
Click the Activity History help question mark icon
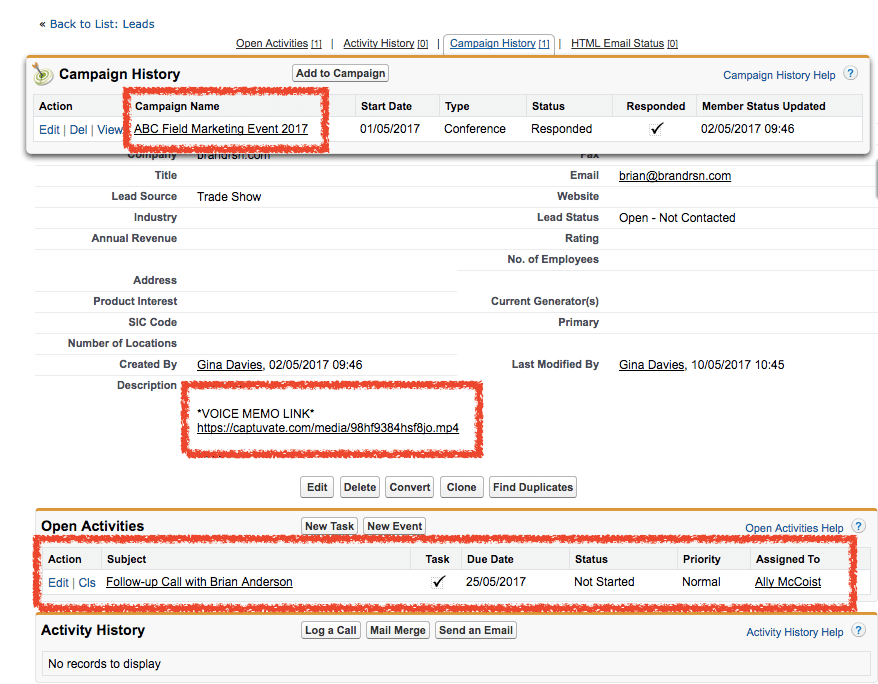(x=858, y=631)
